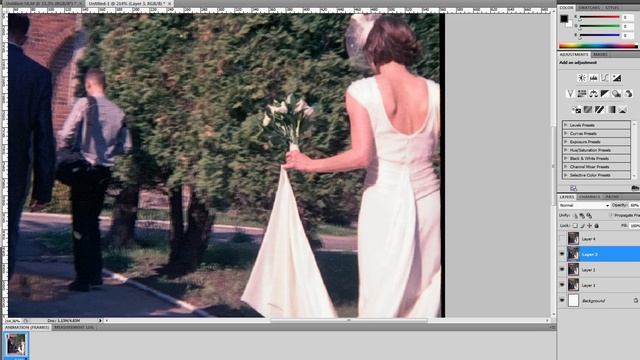Expand Curves Presets list

566,133
